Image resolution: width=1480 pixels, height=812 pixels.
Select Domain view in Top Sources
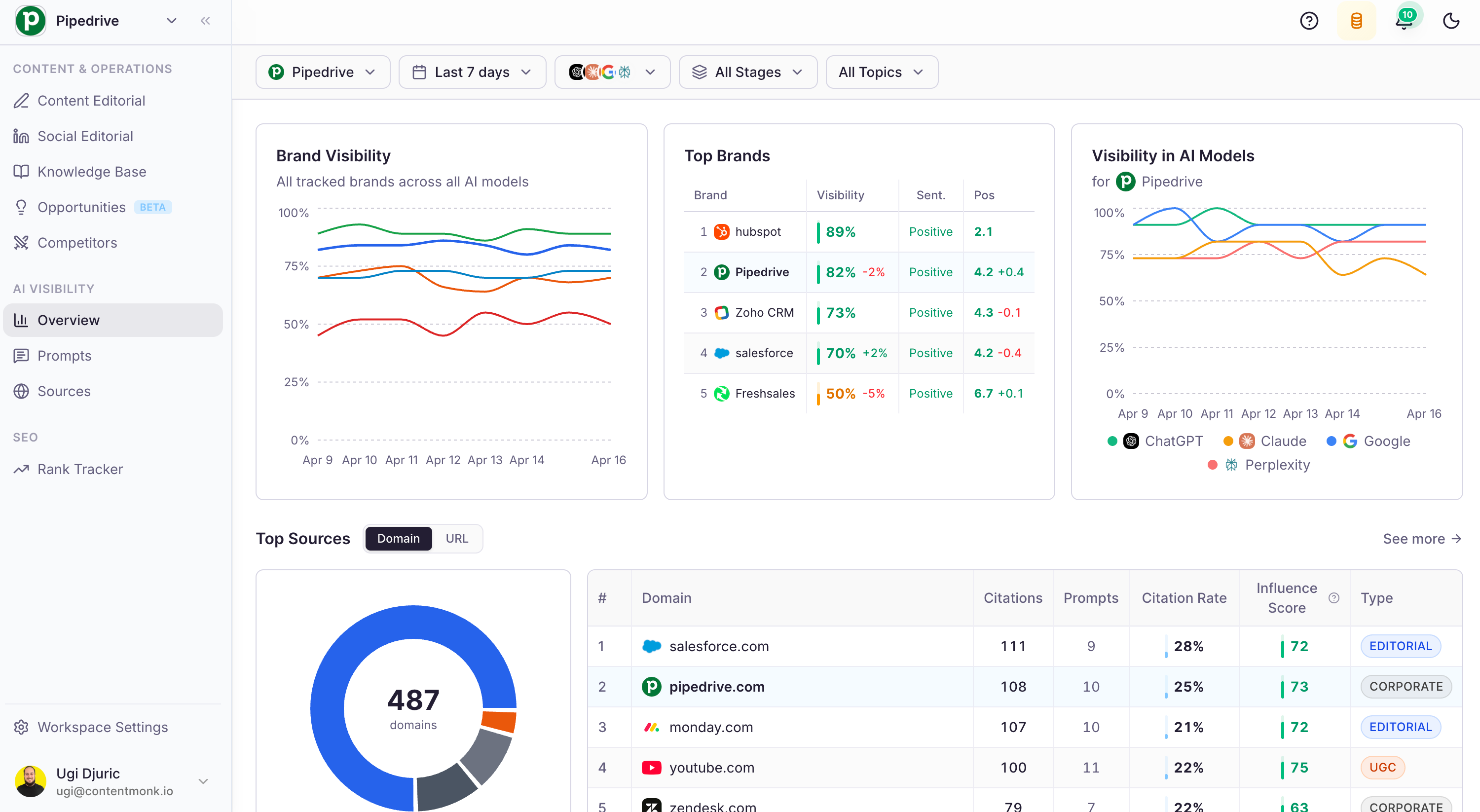click(x=398, y=539)
